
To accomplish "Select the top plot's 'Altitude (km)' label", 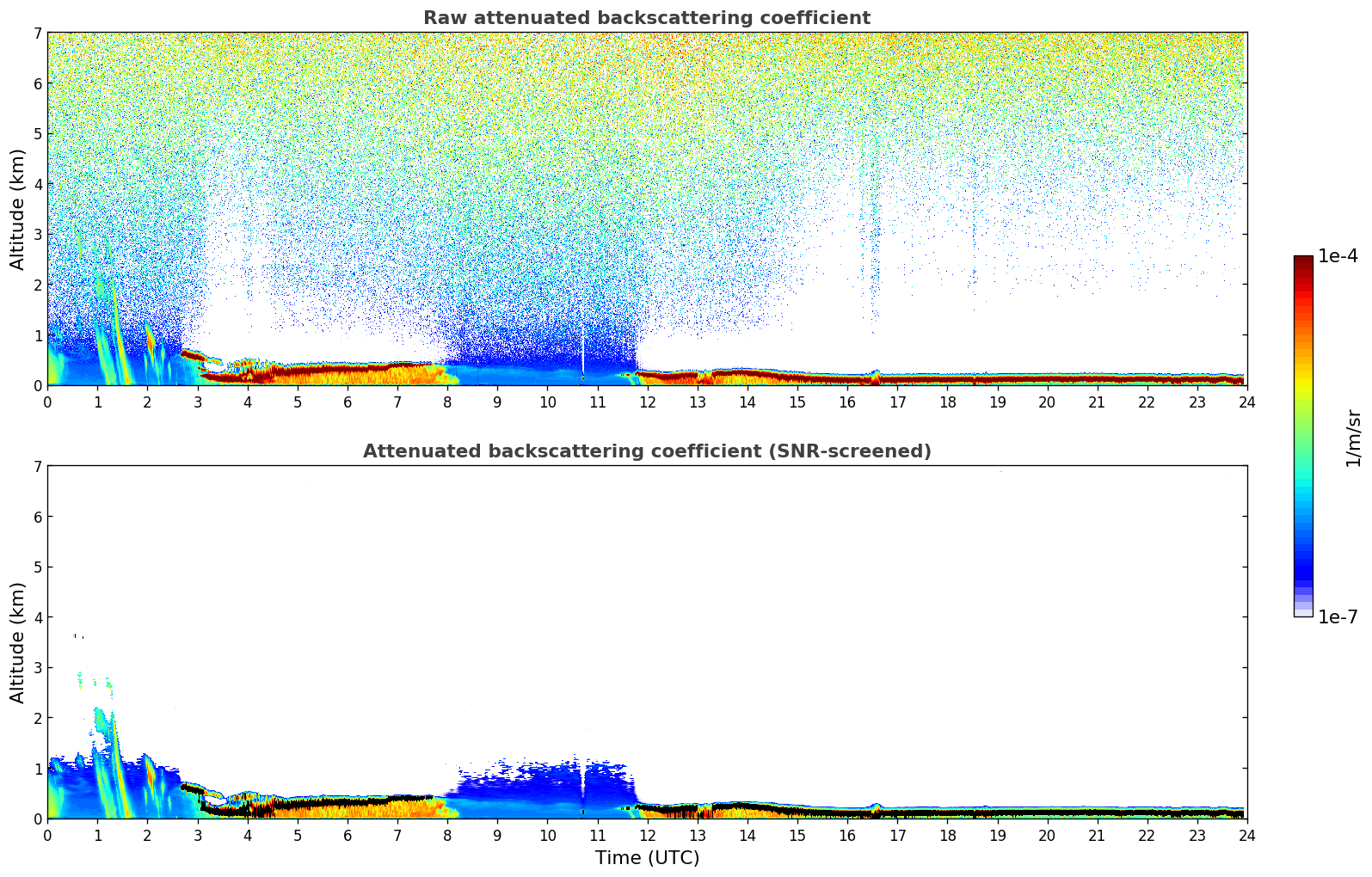I will (x=18, y=209).
